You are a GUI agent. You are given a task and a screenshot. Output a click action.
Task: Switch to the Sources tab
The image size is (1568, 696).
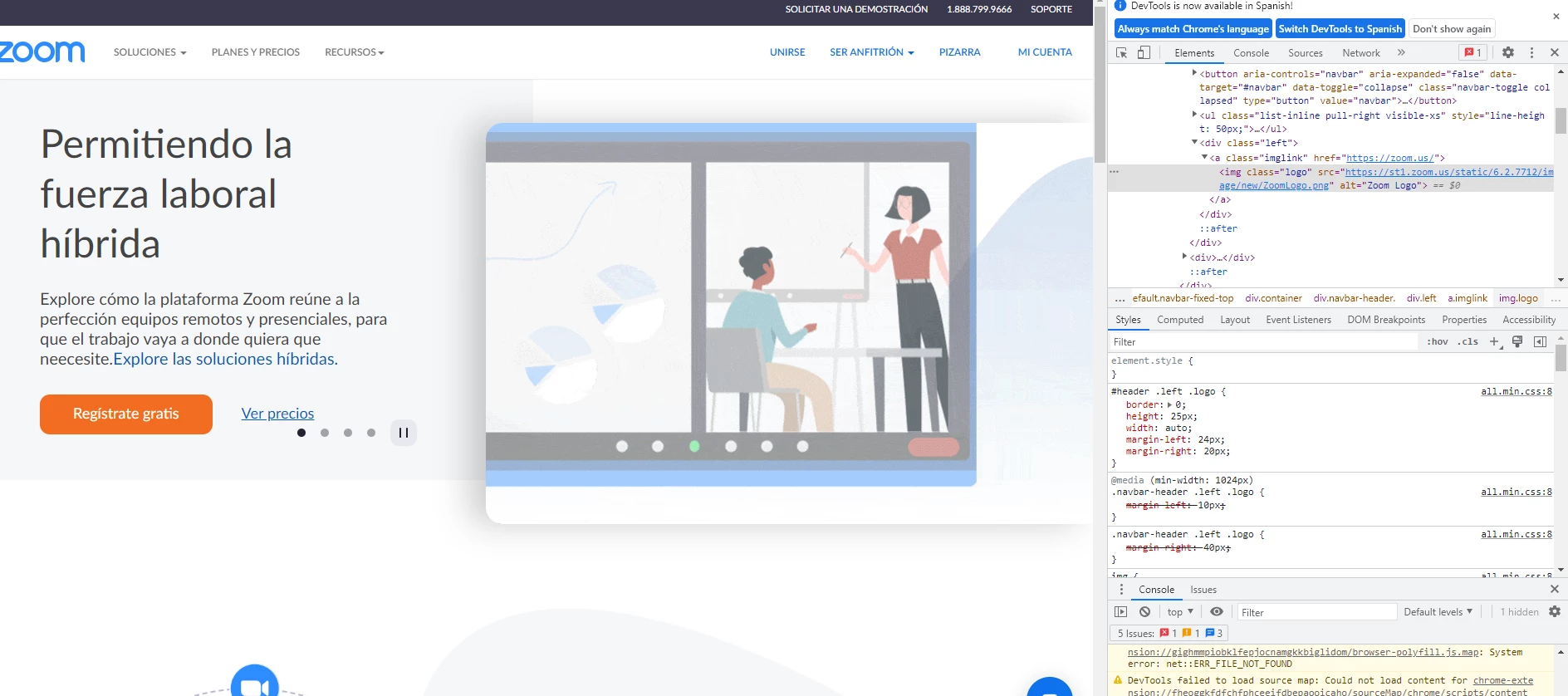(x=1306, y=52)
